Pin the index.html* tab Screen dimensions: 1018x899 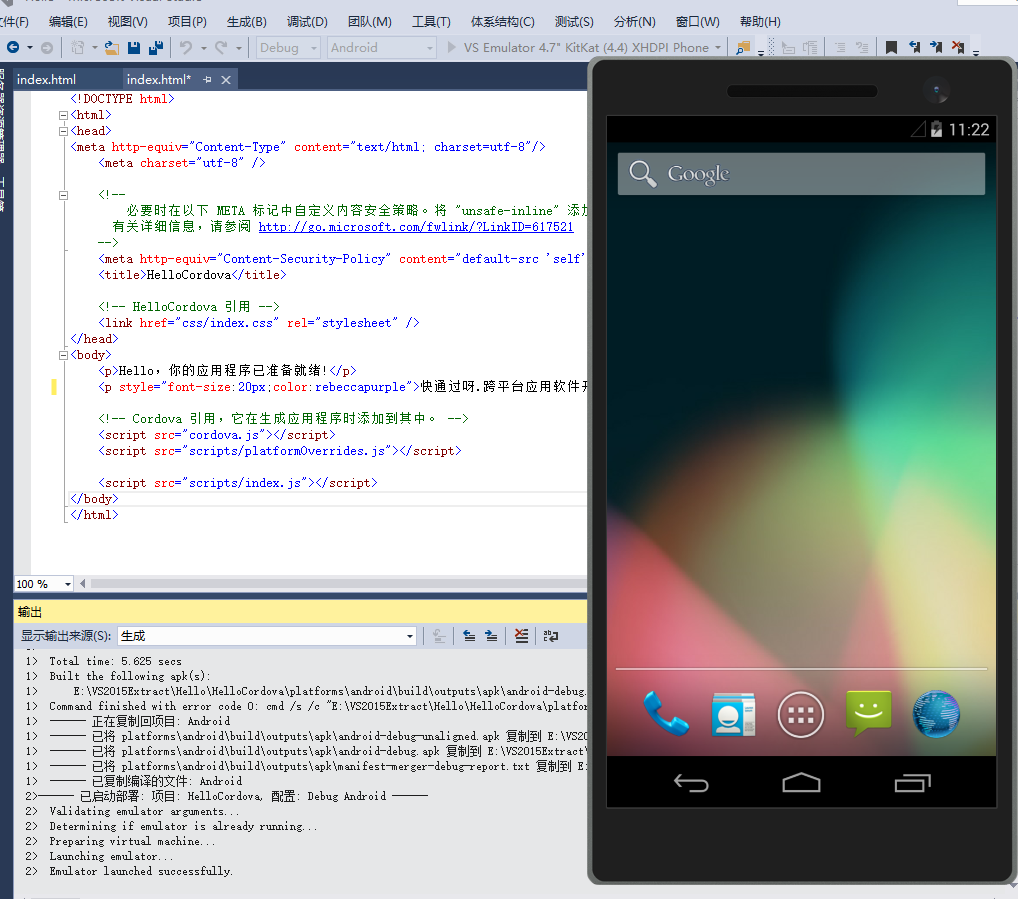click(x=207, y=79)
